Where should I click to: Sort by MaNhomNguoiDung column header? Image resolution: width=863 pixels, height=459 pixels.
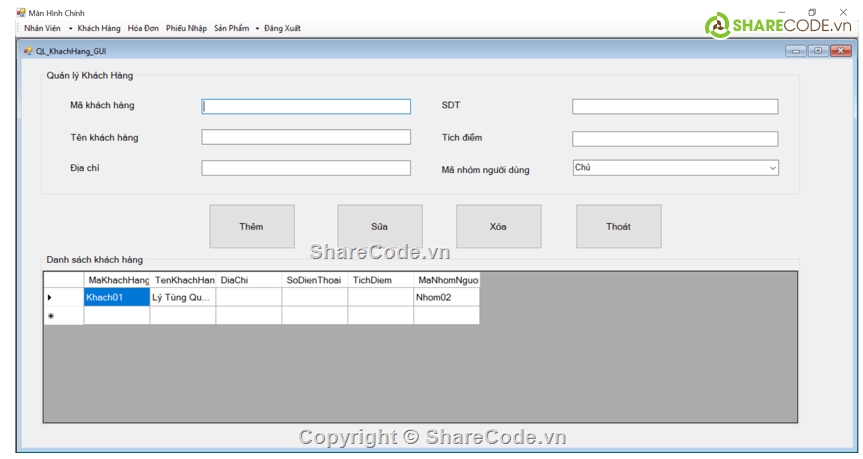(x=446, y=280)
